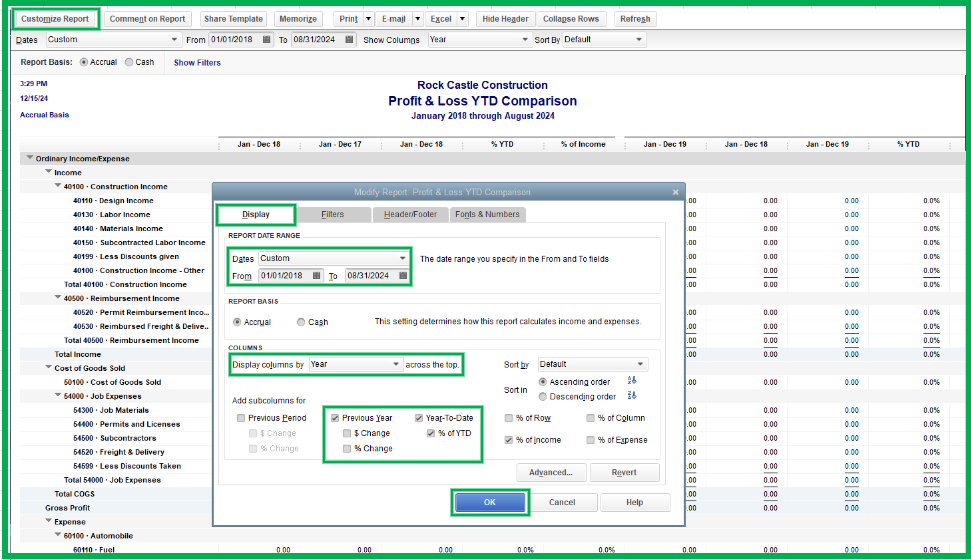This screenshot has width=971, height=560.
Task: Collapse Ordinary Income/Expense section
Action: tap(29, 158)
